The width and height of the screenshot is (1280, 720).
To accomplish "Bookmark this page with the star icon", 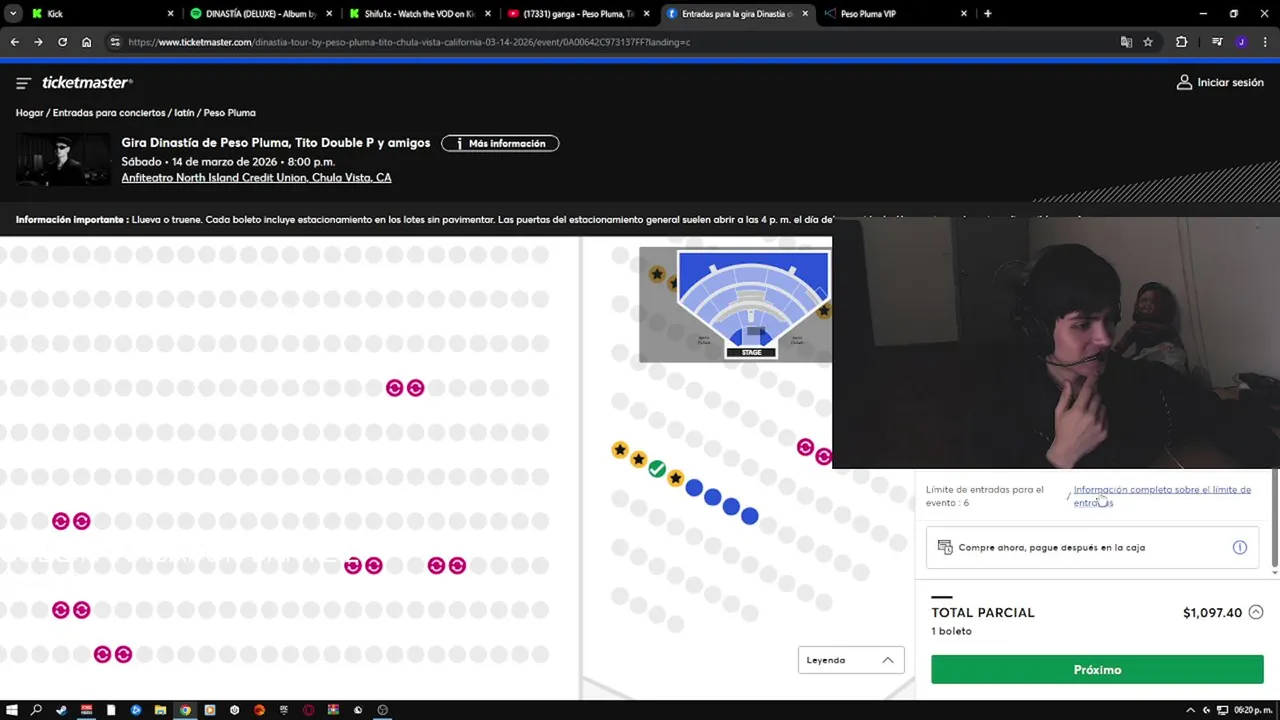I will [x=1148, y=42].
